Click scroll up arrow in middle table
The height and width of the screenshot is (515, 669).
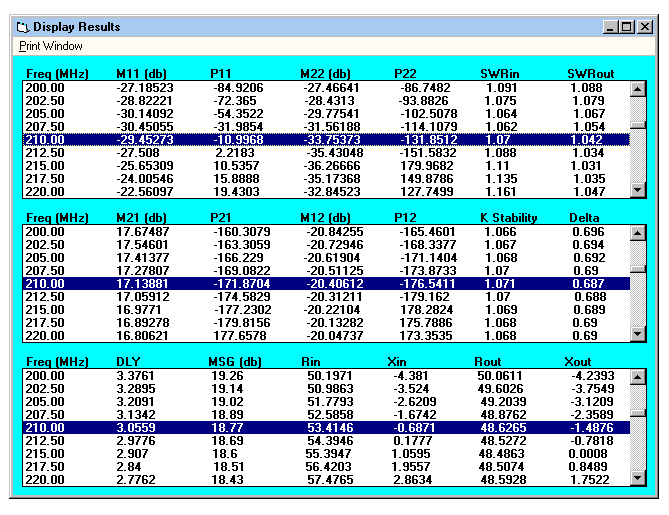click(637, 233)
